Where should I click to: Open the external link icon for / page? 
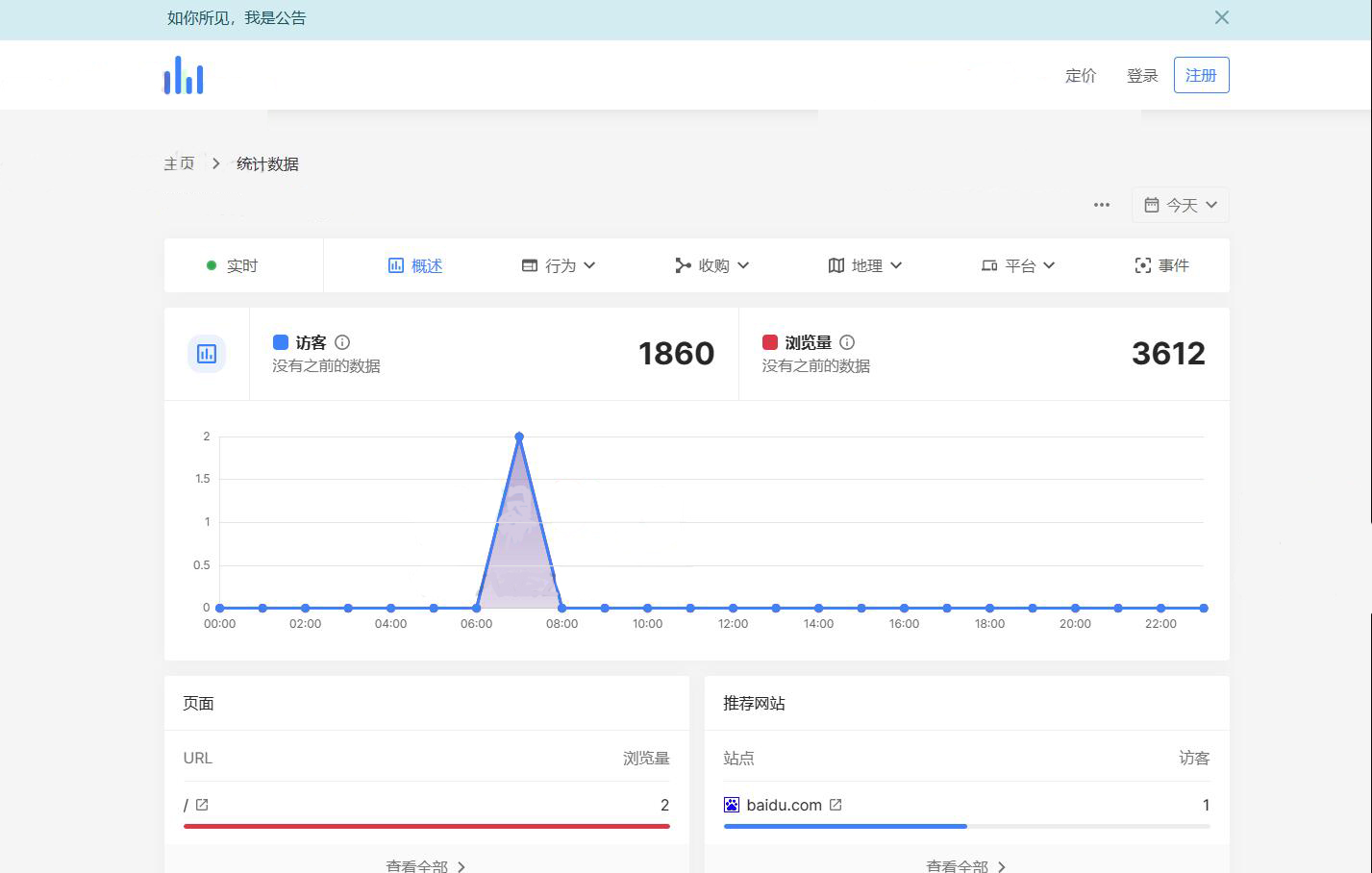pos(202,805)
